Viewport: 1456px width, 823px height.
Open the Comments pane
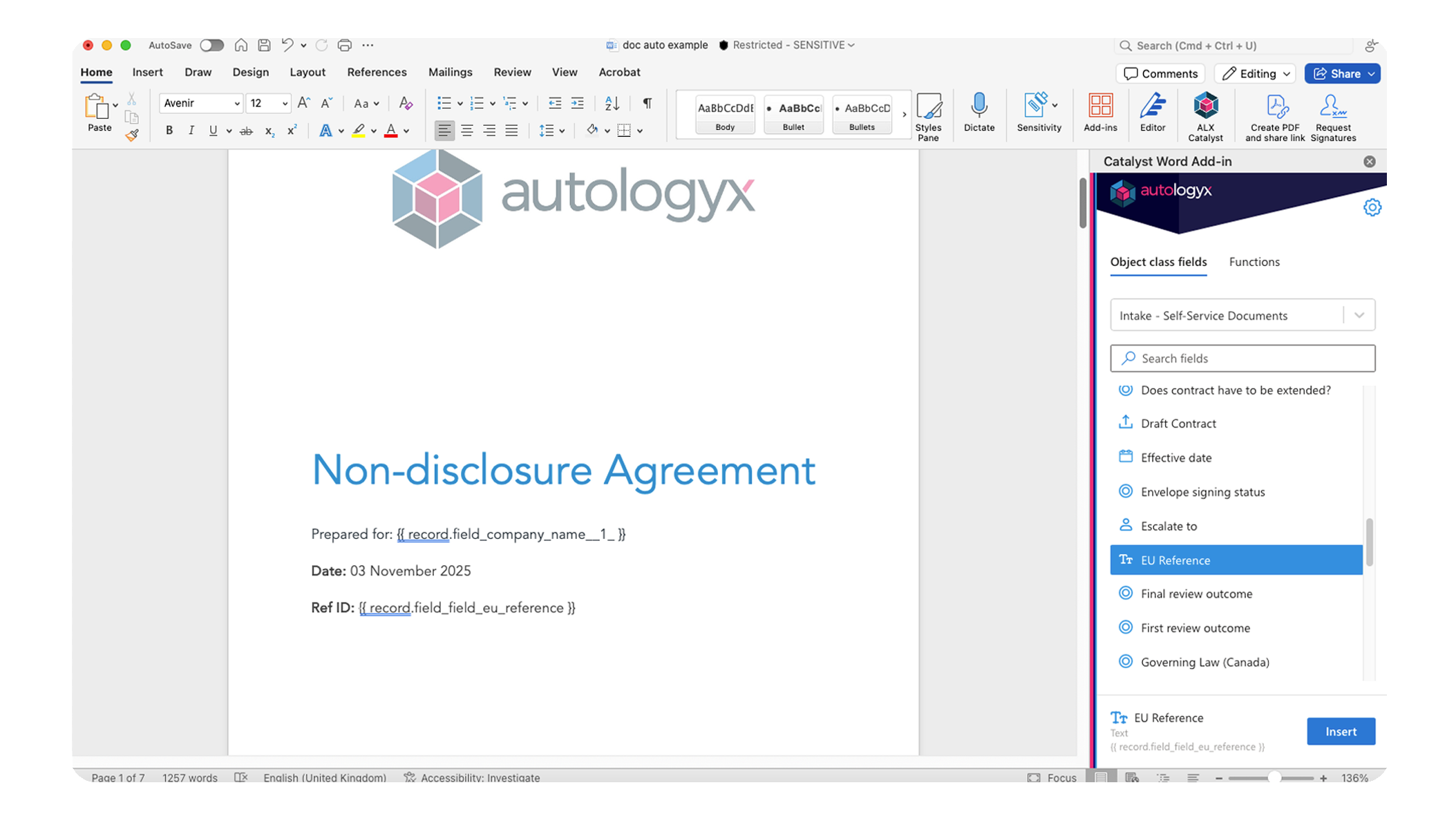(x=1160, y=74)
